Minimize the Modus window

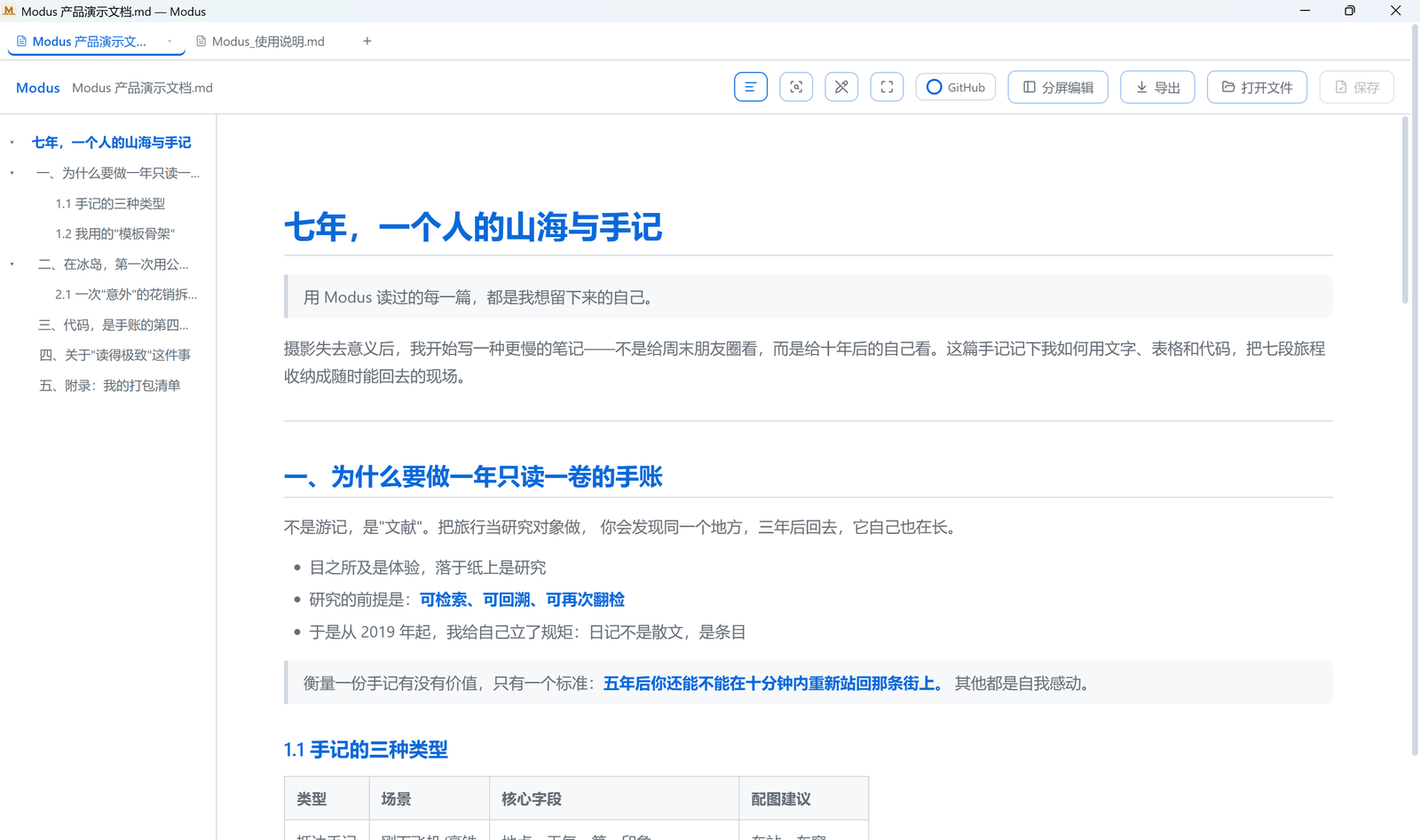tap(1305, 11)
